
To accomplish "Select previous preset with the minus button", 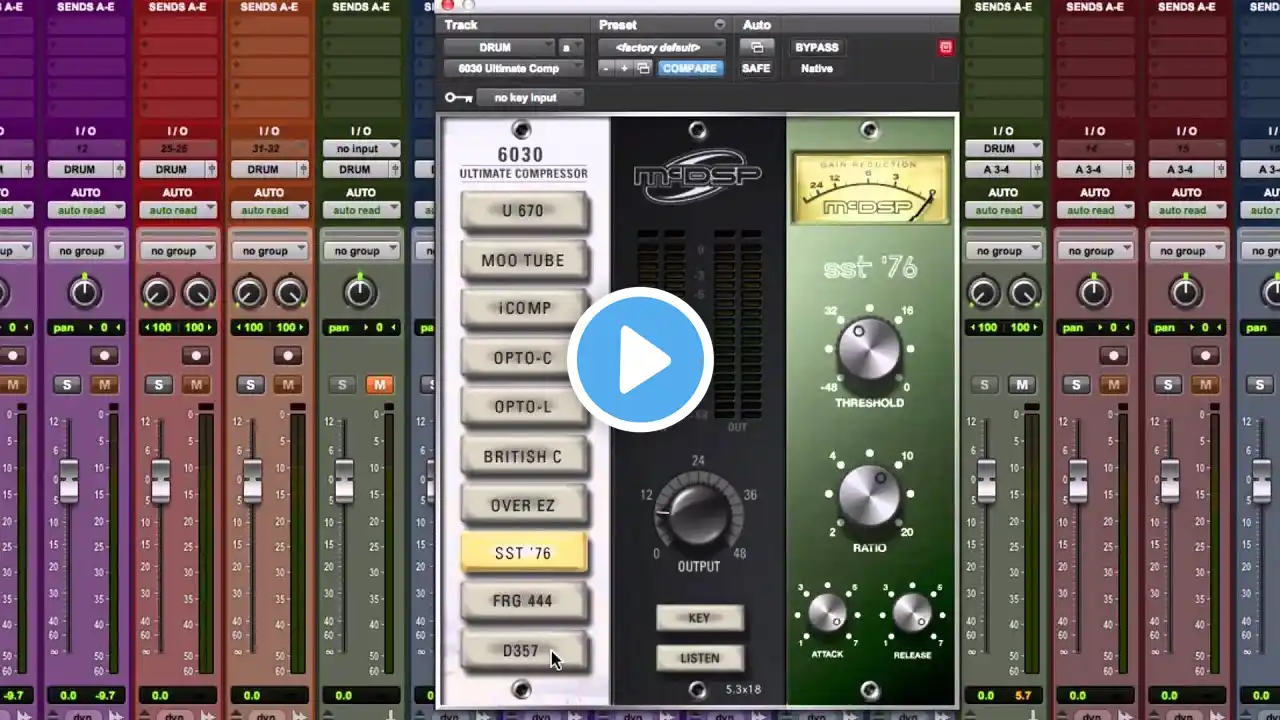I will click(606, 68).
